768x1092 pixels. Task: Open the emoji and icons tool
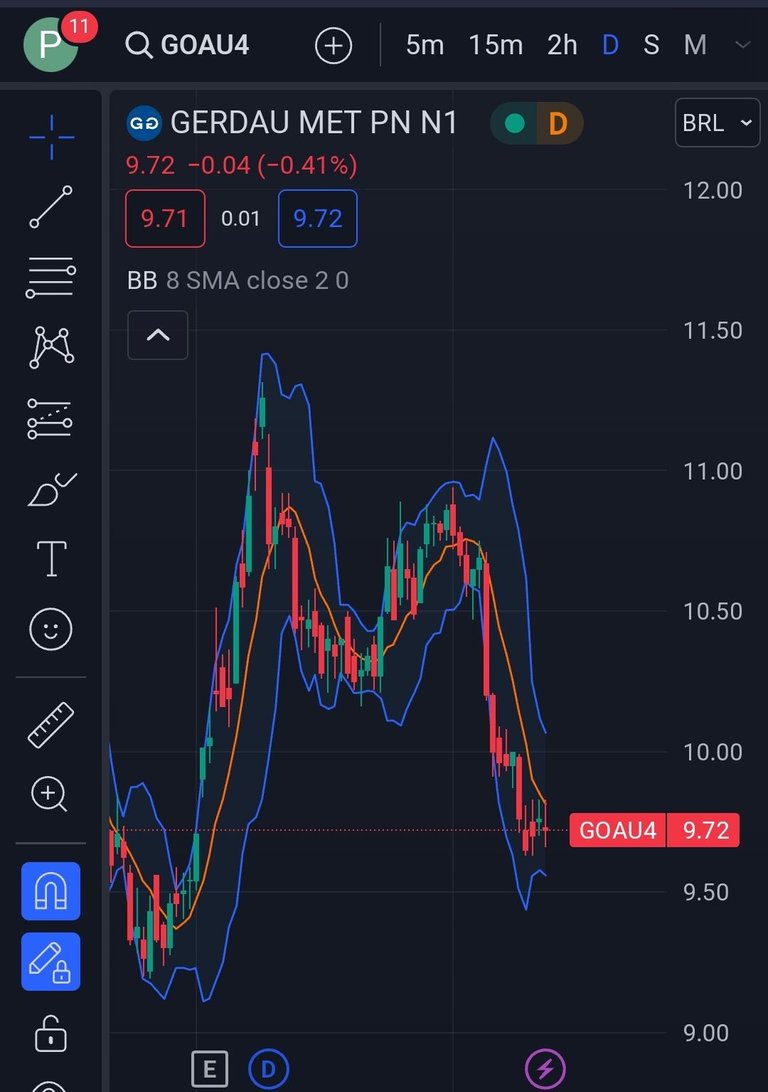pyautogui.click(x=51, y=630)
